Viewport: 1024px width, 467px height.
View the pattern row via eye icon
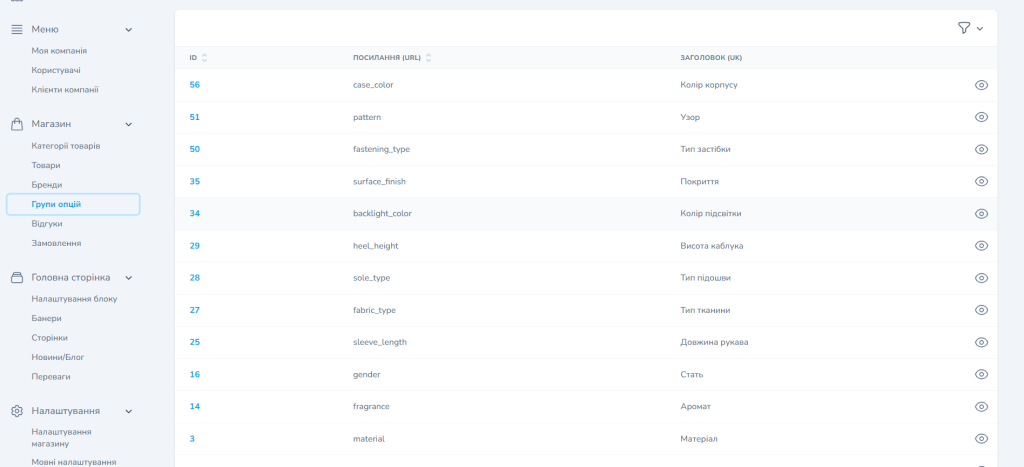point(981,117)
